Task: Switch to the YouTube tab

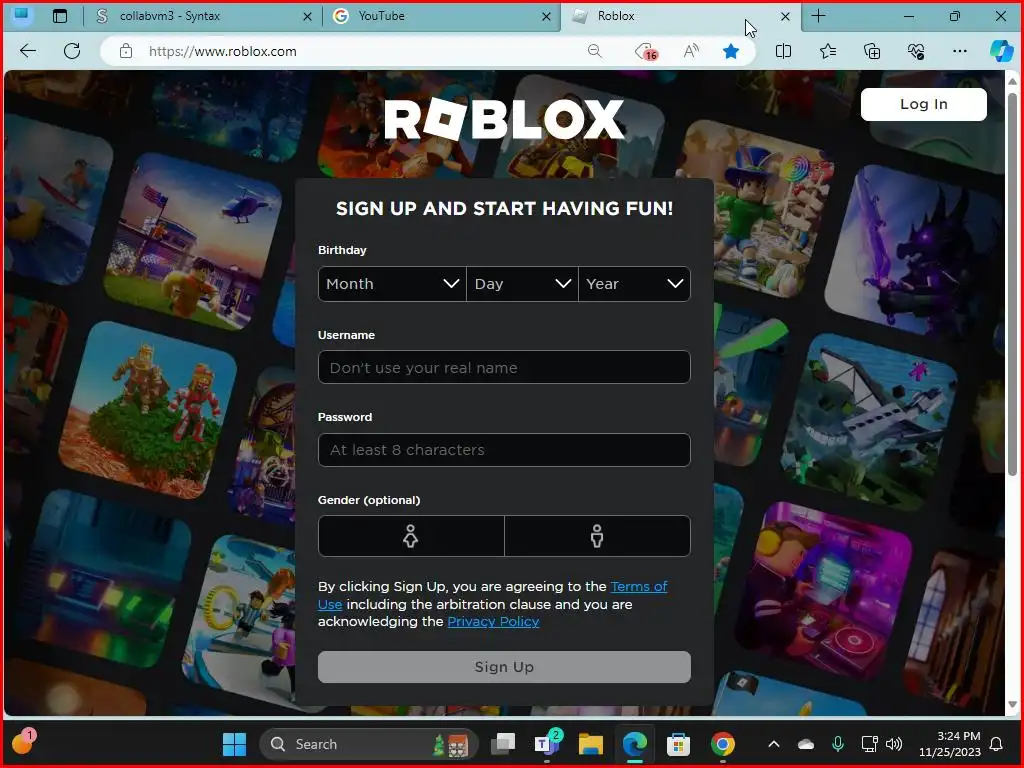Action: click(x=441, y=16)
